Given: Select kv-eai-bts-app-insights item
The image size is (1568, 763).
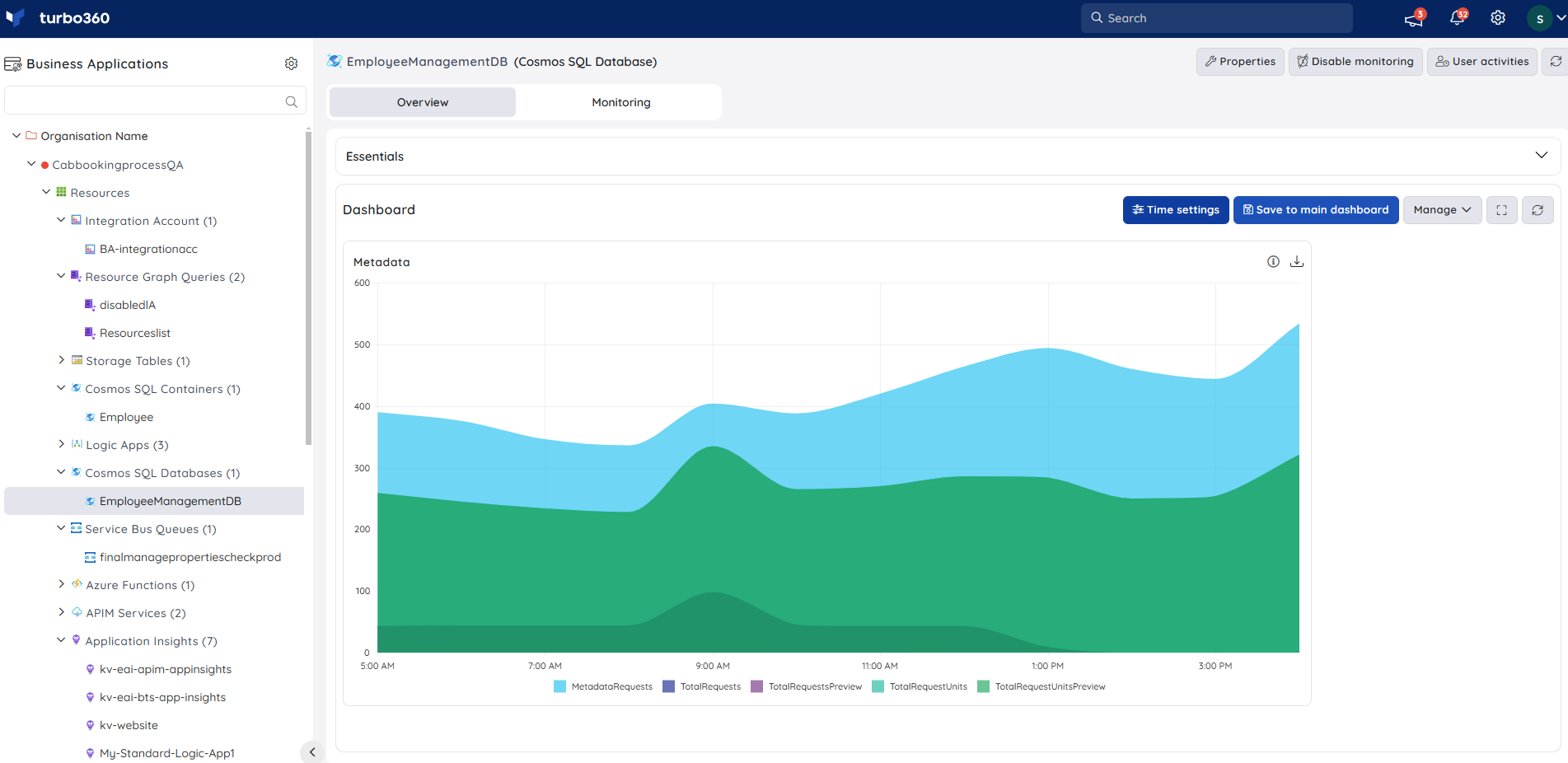Looking at the screenshot, I should pyautogui.click(x=162, y=697).
